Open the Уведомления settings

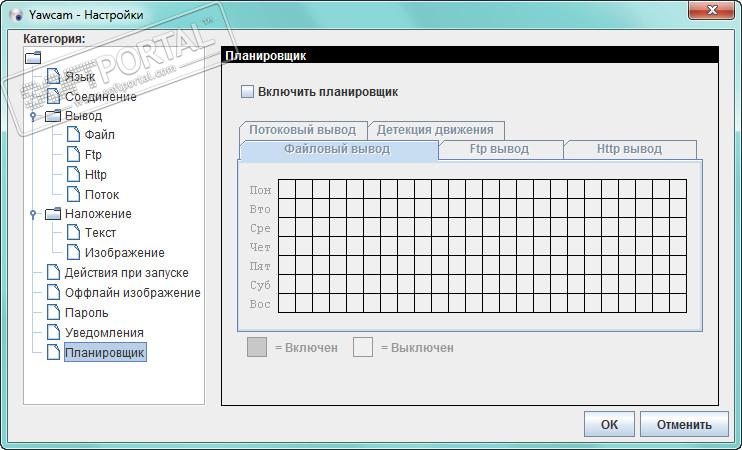[x=104, y=333]
